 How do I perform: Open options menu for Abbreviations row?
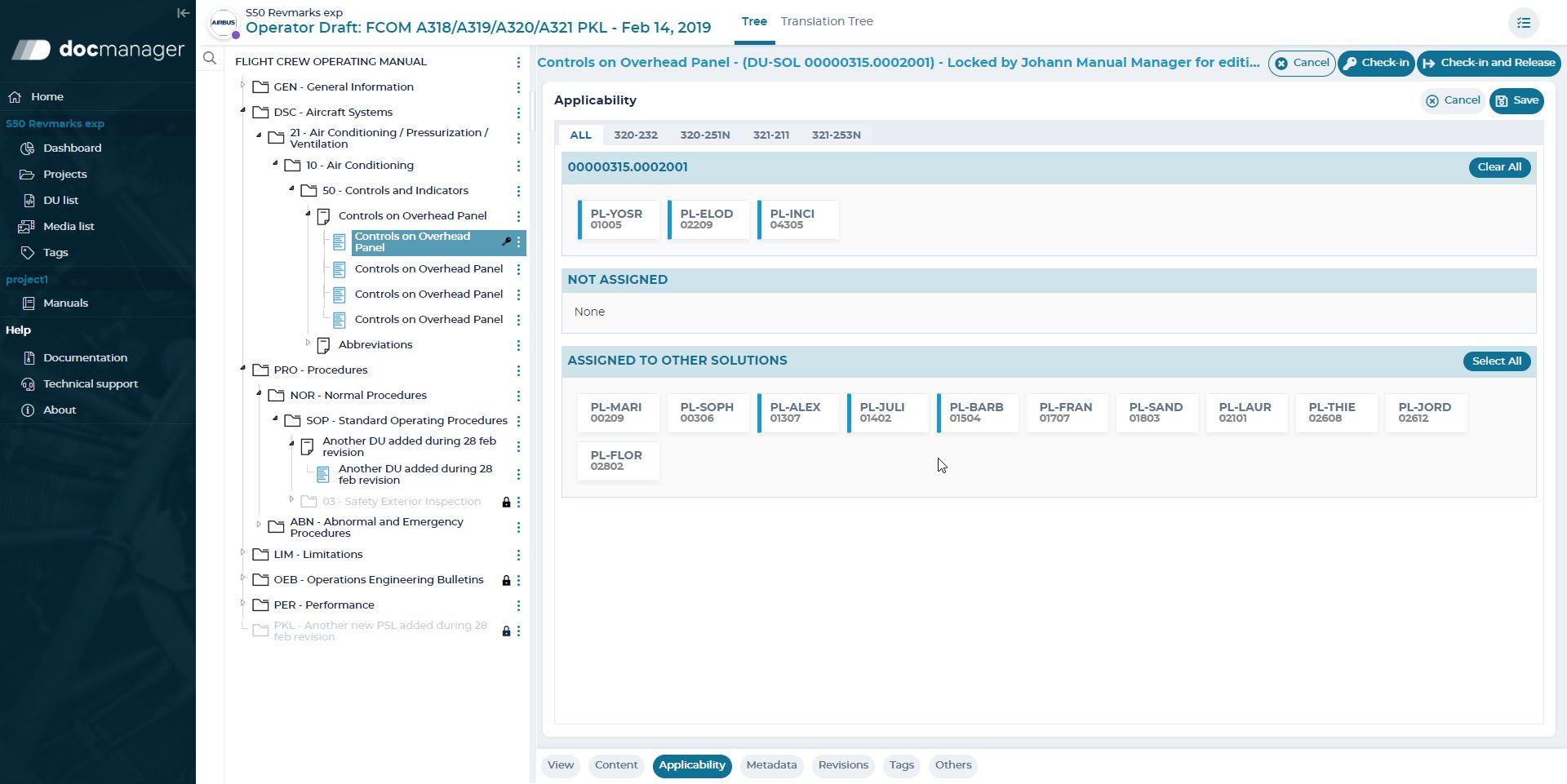[518, 345]
